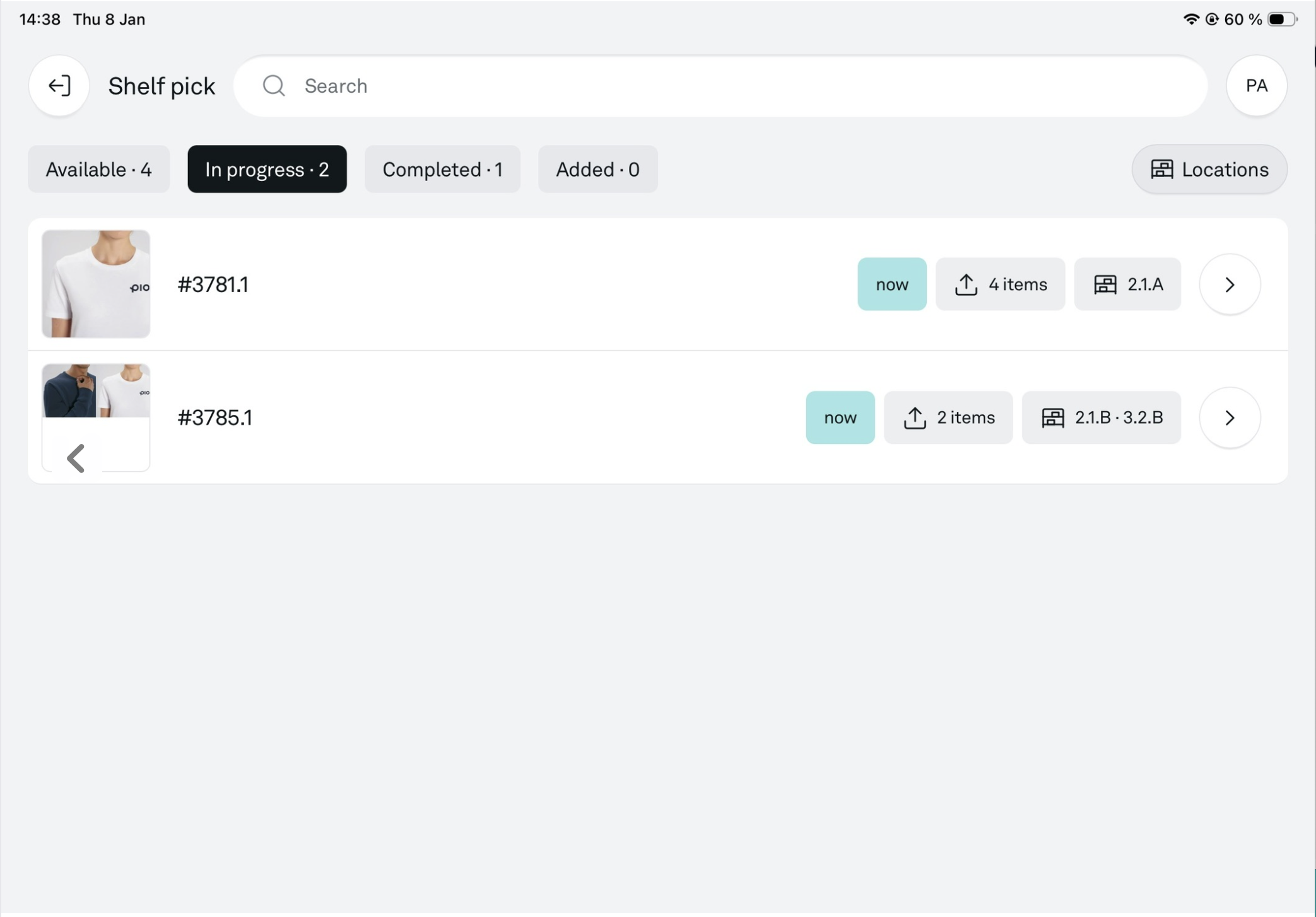1316x917 pixels.
Task: Open the PA user avatar
Action: [x=1256, y=86]
